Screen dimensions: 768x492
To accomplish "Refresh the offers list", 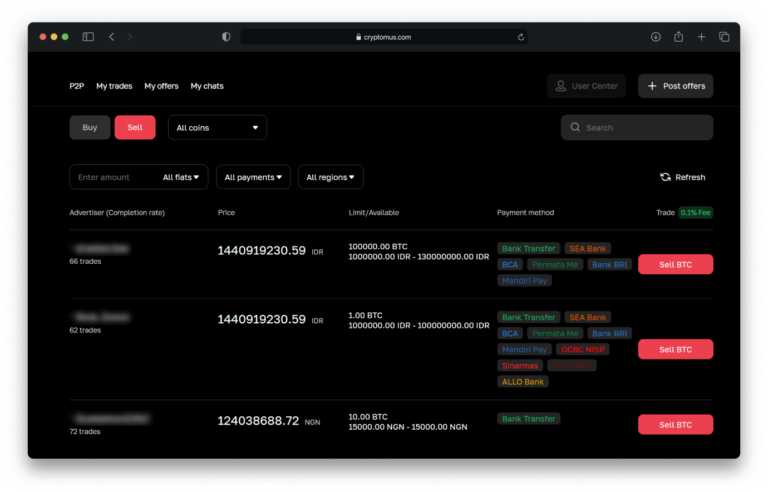I will (682, 177).
